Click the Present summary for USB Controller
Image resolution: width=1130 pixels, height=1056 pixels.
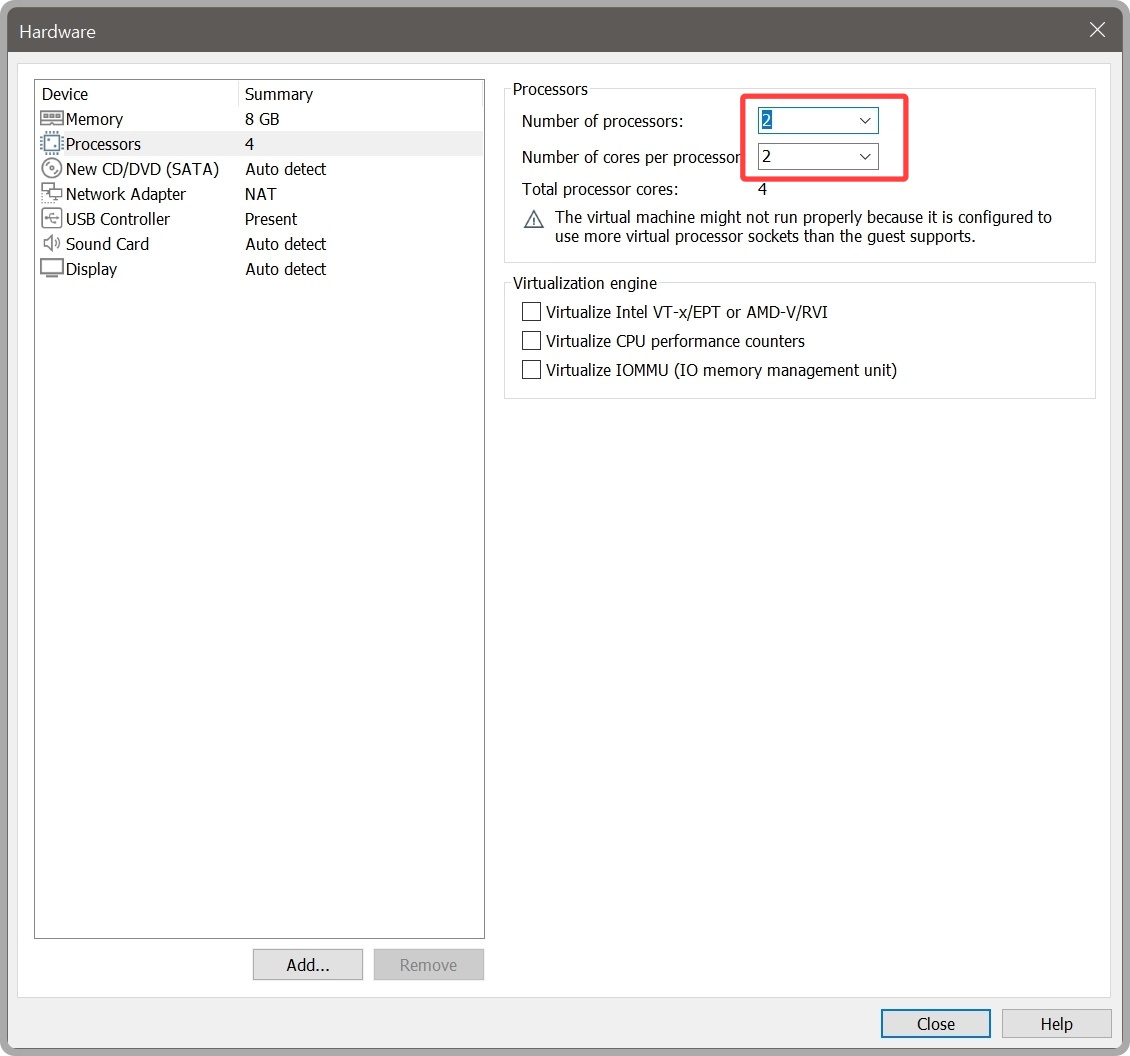[x=271, y=219]
